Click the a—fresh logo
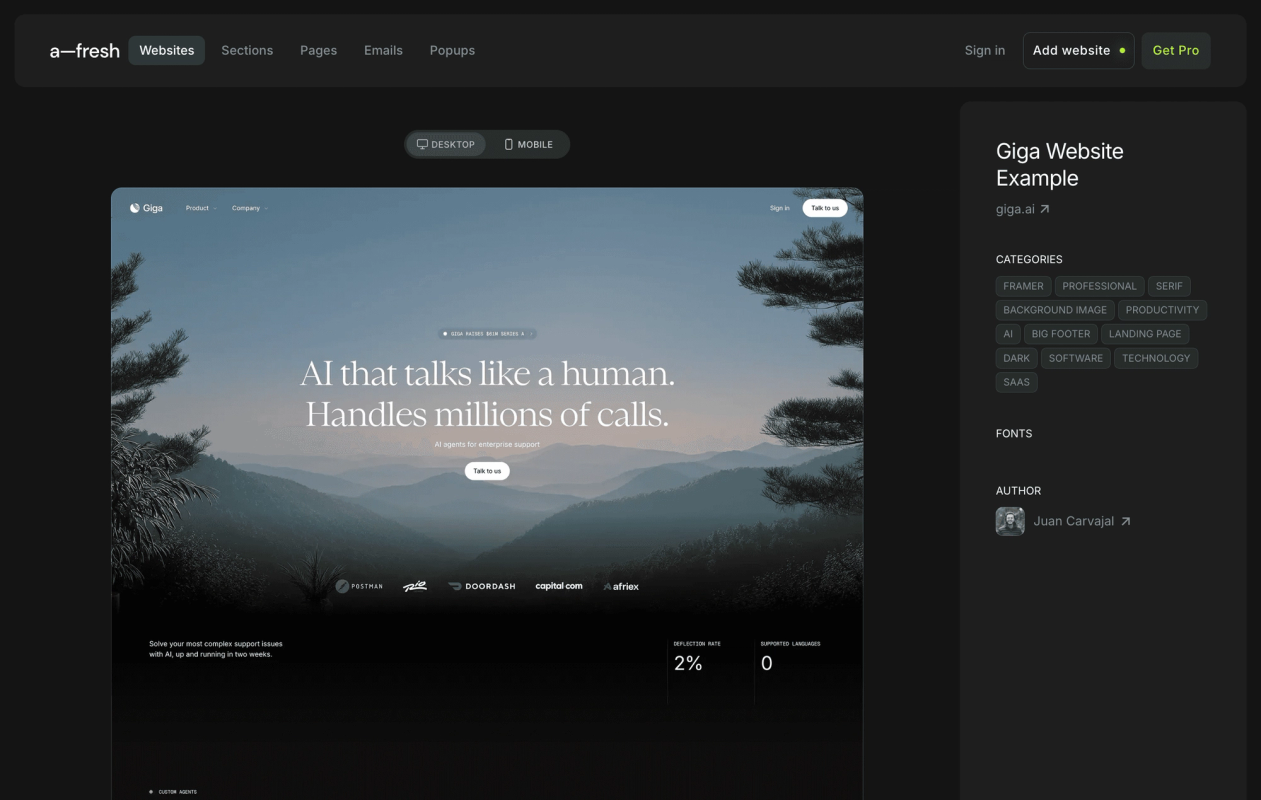 tap(85, 50)
